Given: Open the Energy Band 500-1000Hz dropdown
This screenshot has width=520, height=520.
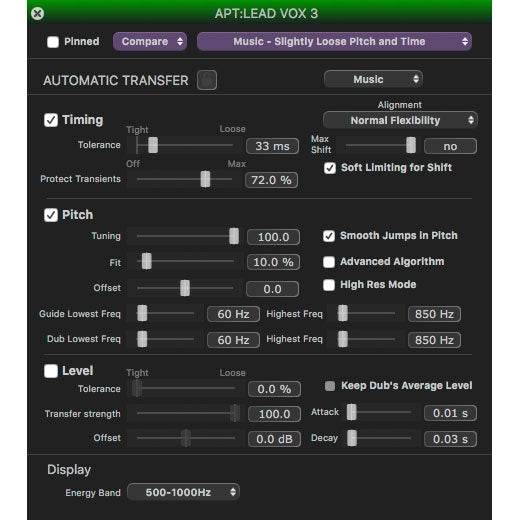Looking at the screenshot, I should pos(183,492).
